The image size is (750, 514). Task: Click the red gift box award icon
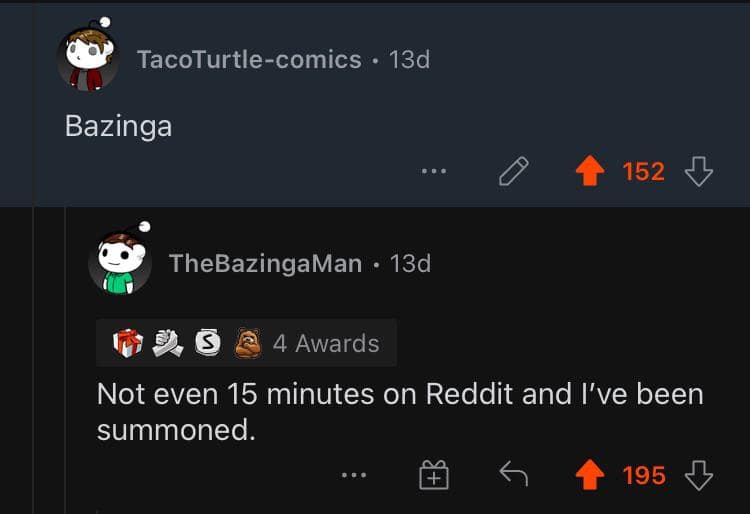(x=129, y=343)
